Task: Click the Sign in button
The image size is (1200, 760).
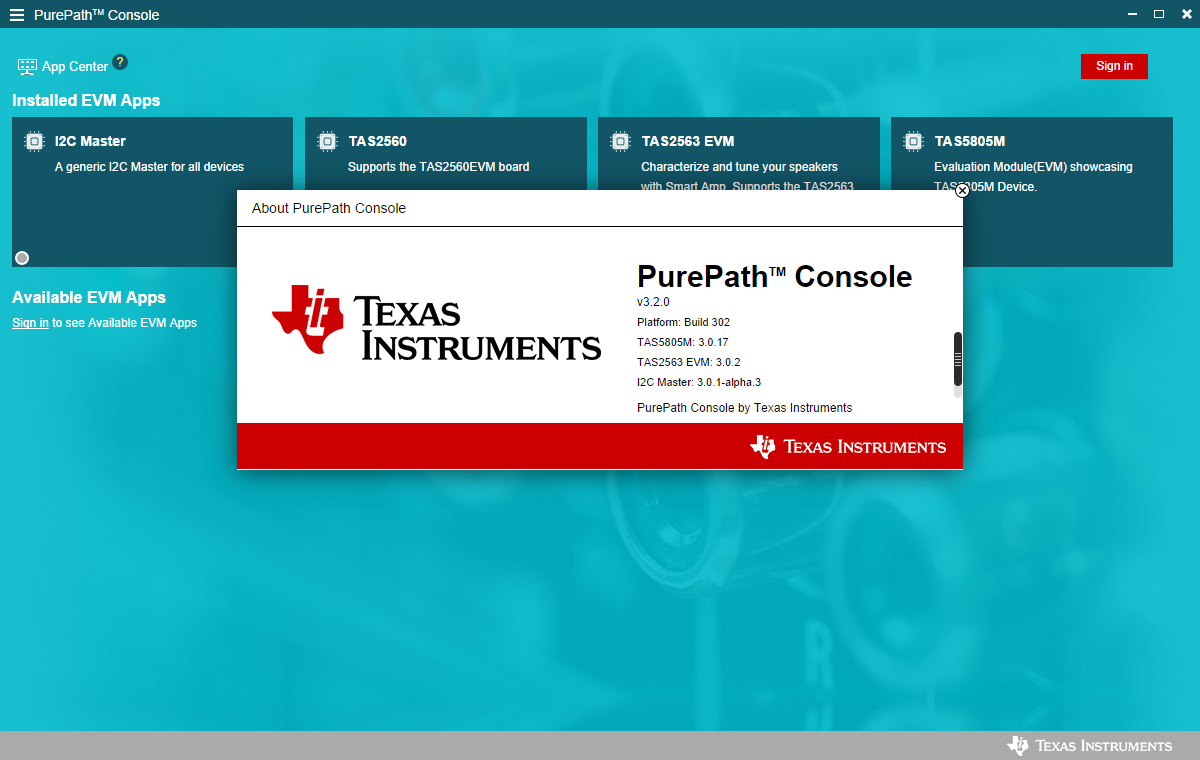Action: (1114, 66)
